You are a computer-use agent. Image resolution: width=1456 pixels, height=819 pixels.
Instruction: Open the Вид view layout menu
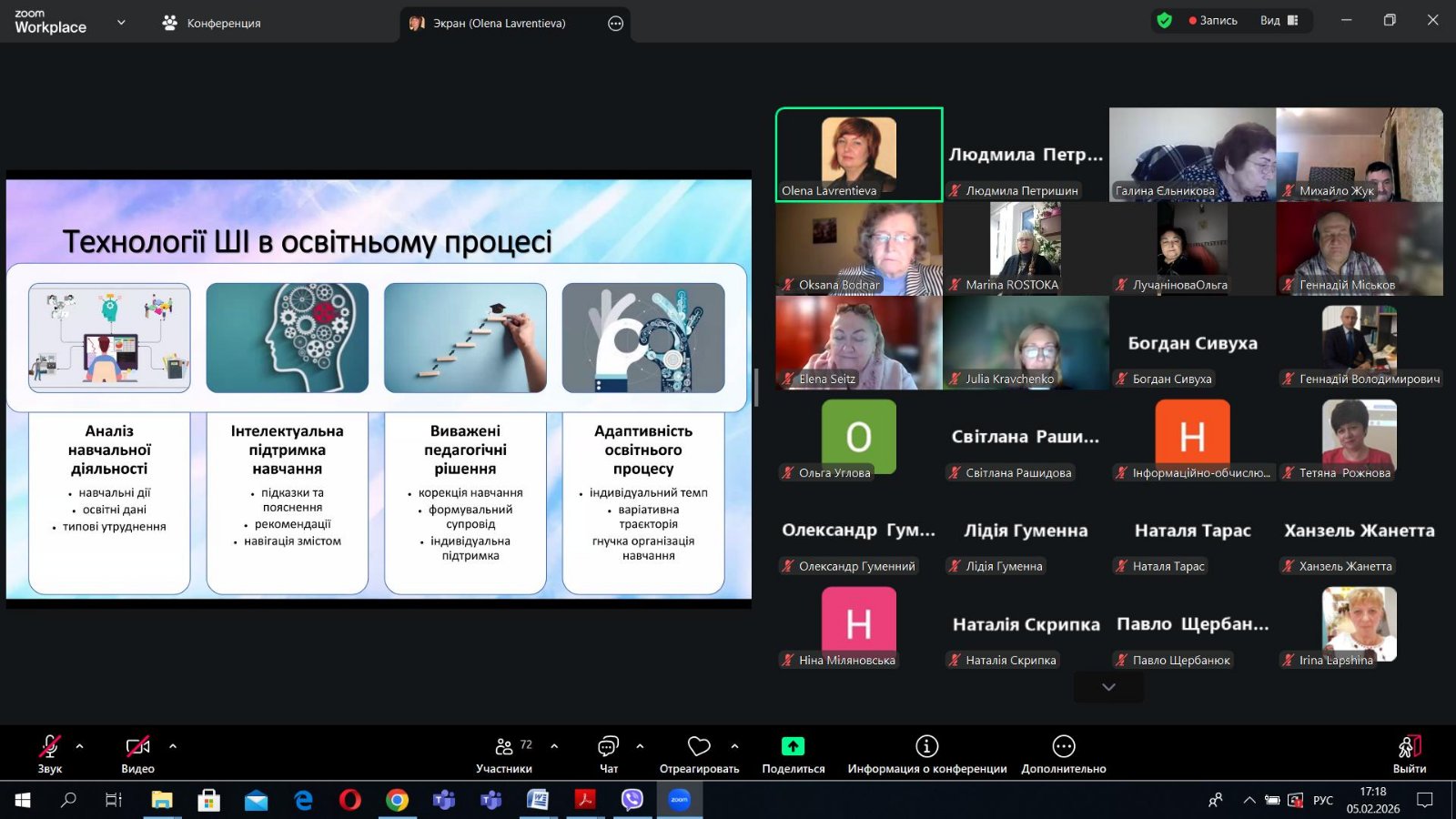pos(1279,20)
